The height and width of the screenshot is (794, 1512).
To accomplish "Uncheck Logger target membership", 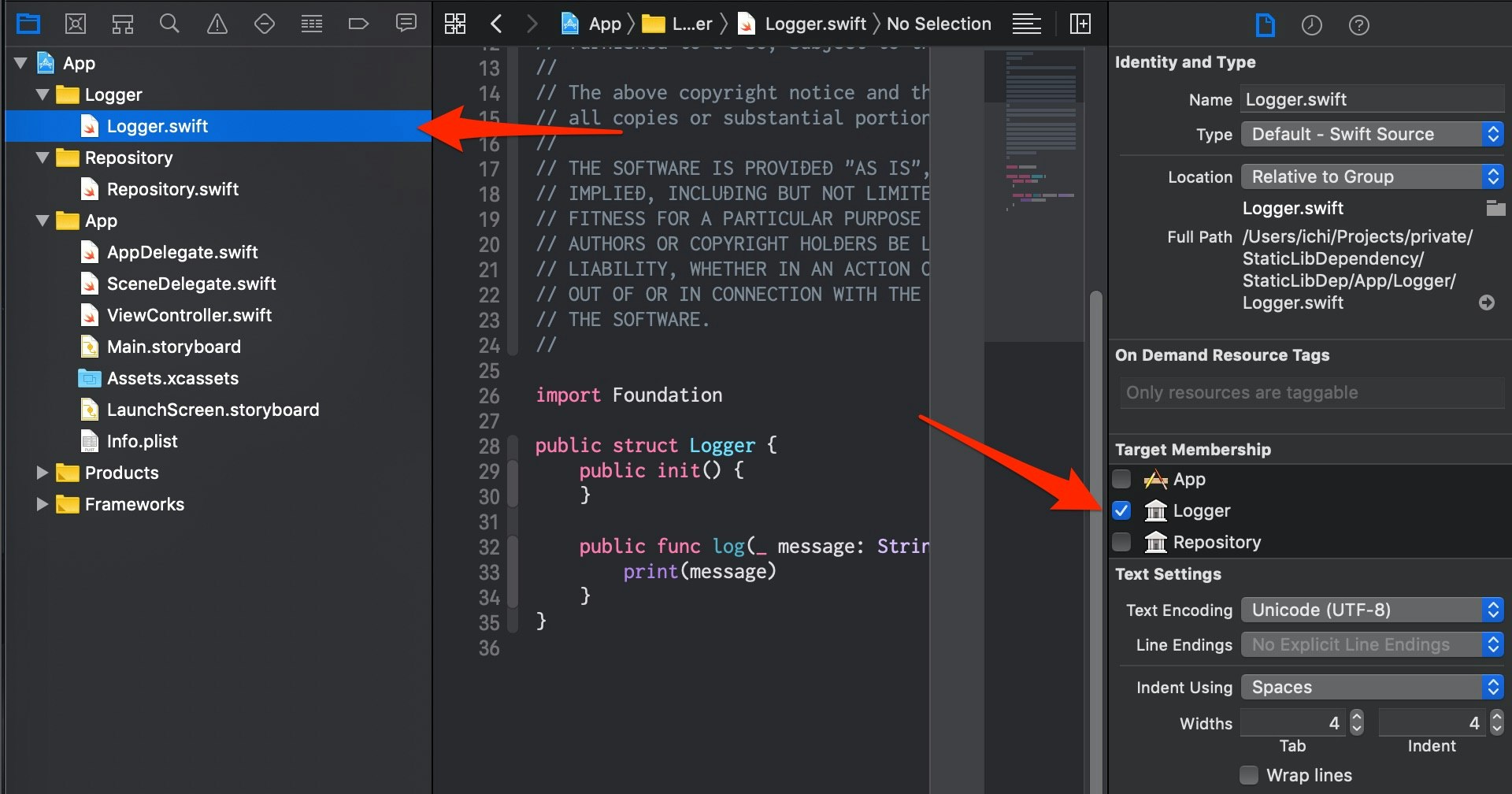I will [x=1121, y=510].
